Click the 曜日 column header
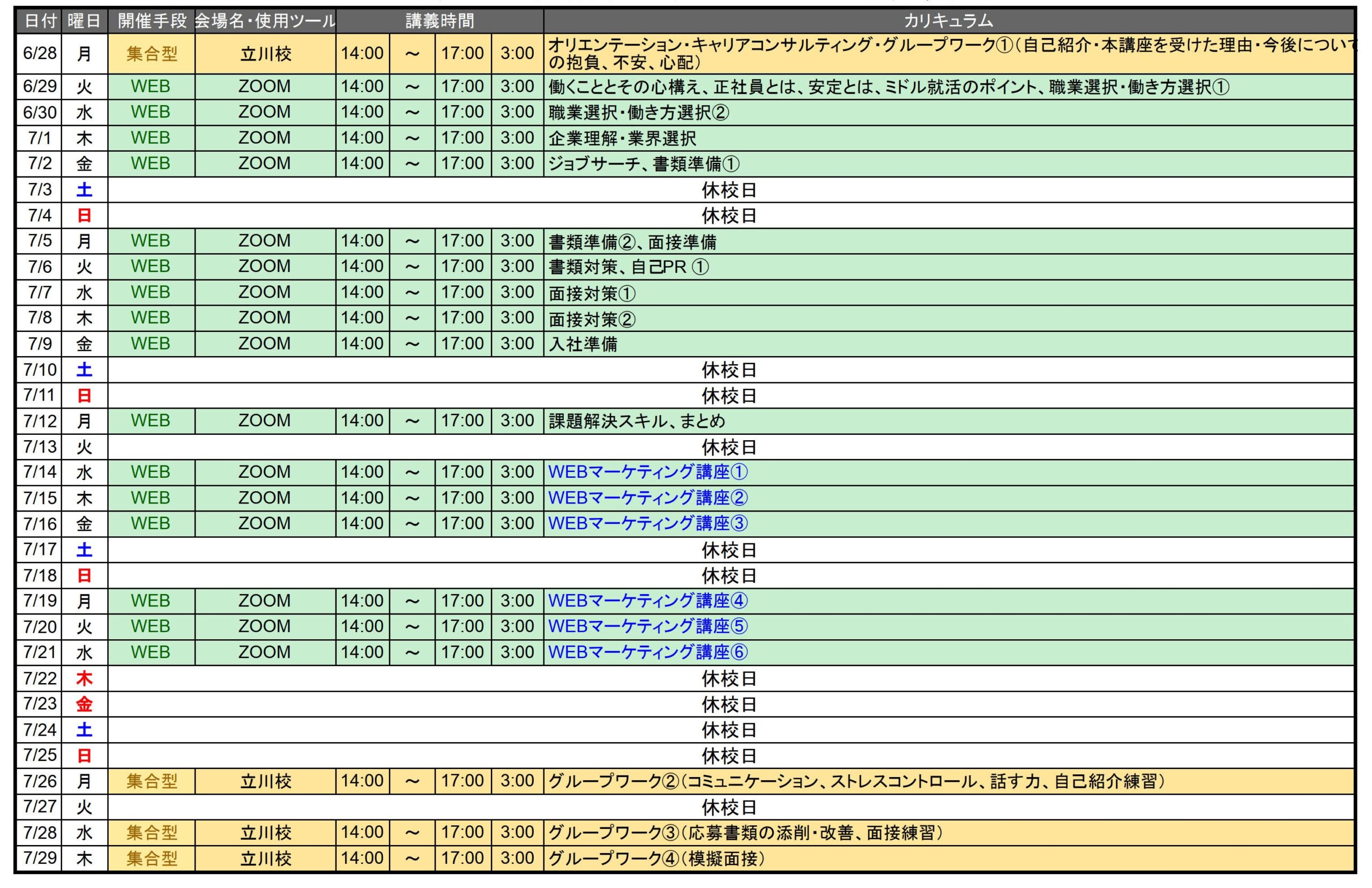This screenshot has width=1372, height=888. tap(84, 21)
